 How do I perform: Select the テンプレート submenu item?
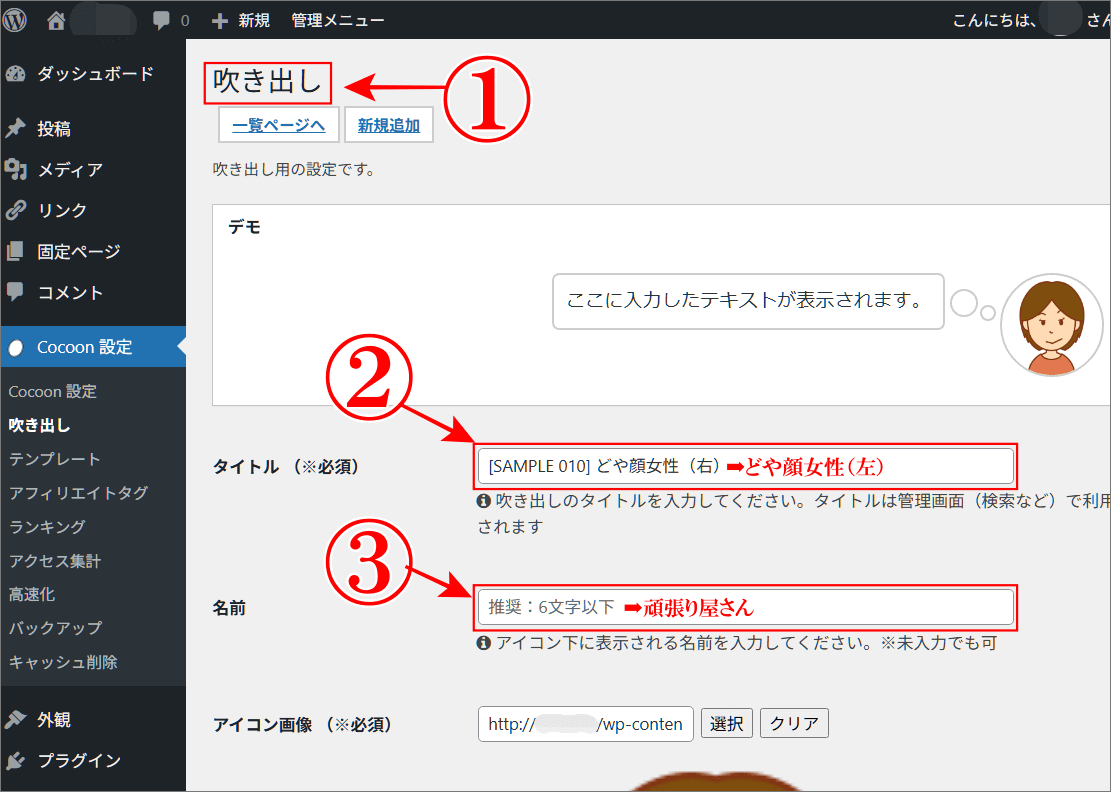(x=55, y=459)
